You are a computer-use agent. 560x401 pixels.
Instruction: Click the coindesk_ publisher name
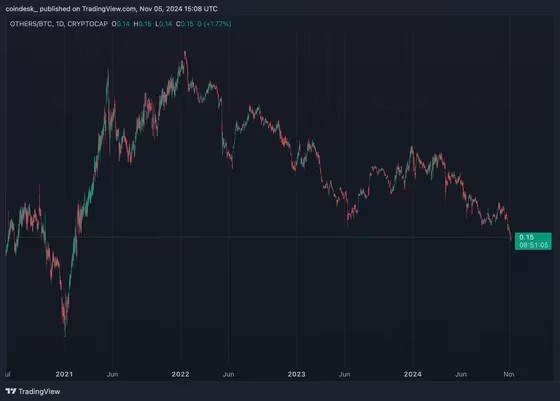(22, 9)
